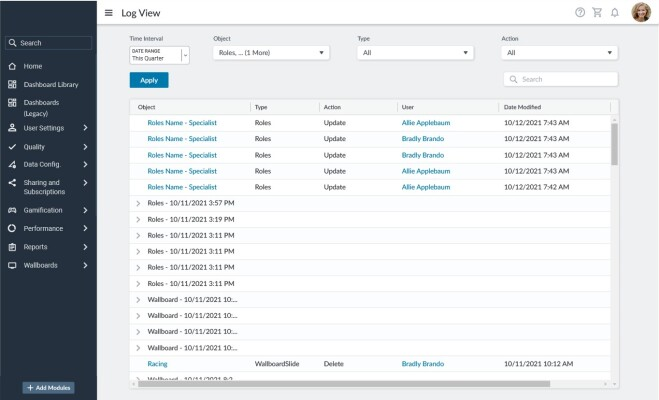
Task: Click the vertical scrollbar of the log table
Action: tap(614, 145)
